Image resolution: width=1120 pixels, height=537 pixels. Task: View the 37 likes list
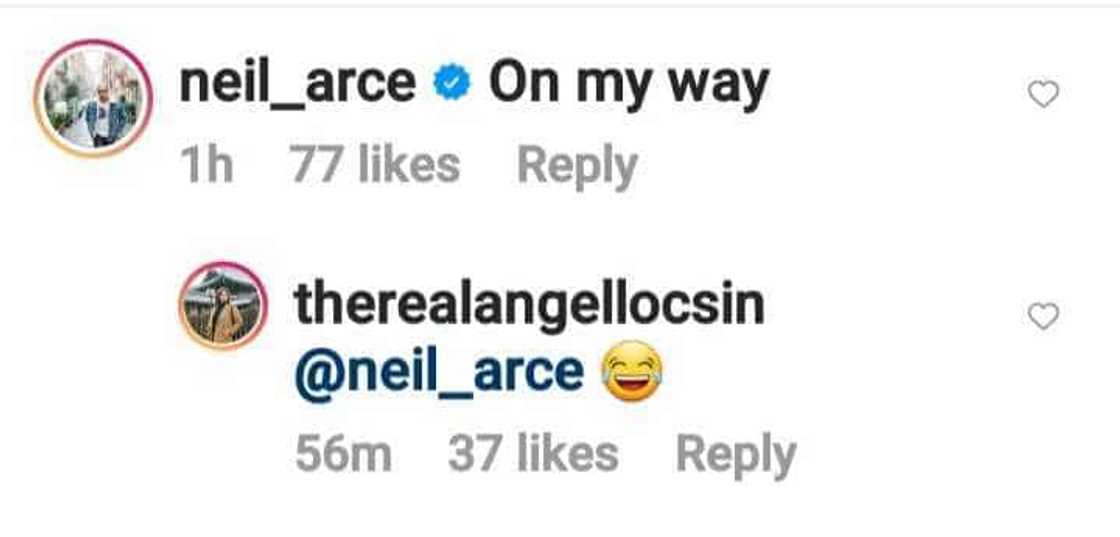pyautogui.click(x=532, y=455)
